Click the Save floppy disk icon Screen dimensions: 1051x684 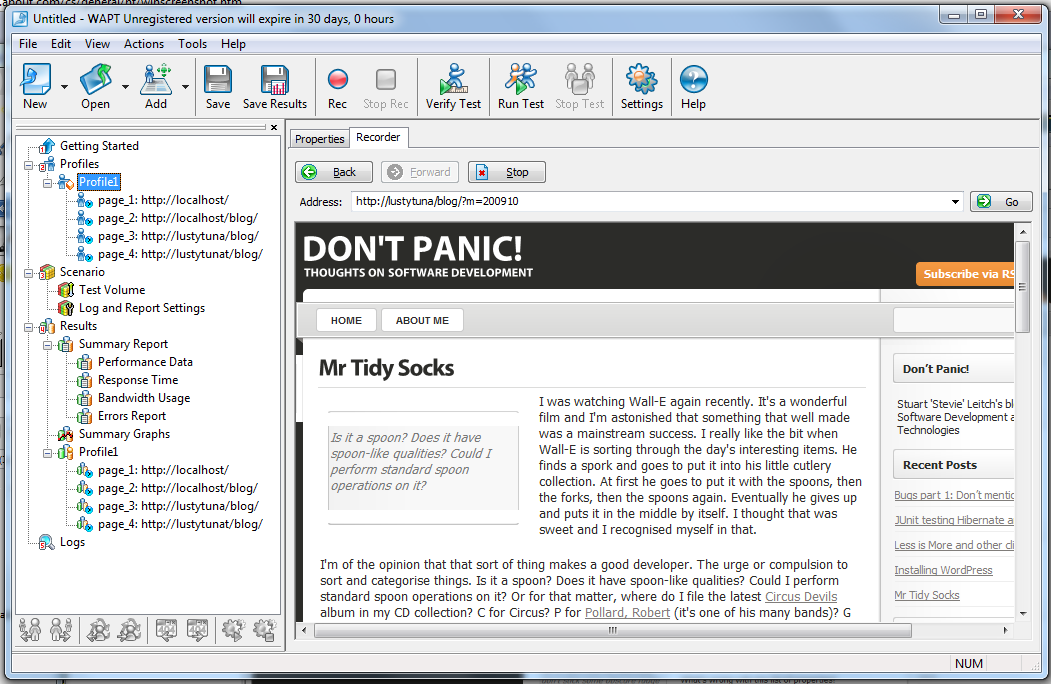point(218,79)
